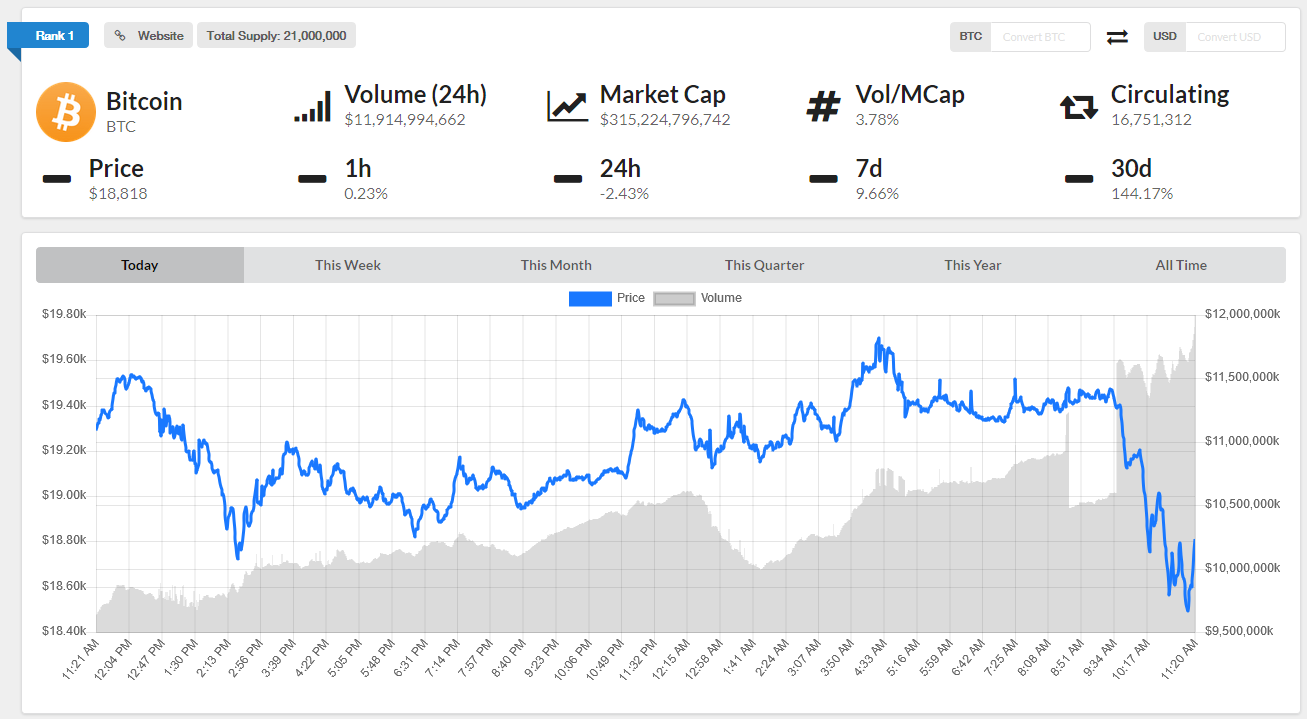The width and height of the screenshot is (1307, 719).
Task: Select the Today chart tab
Action: (140, 265)
